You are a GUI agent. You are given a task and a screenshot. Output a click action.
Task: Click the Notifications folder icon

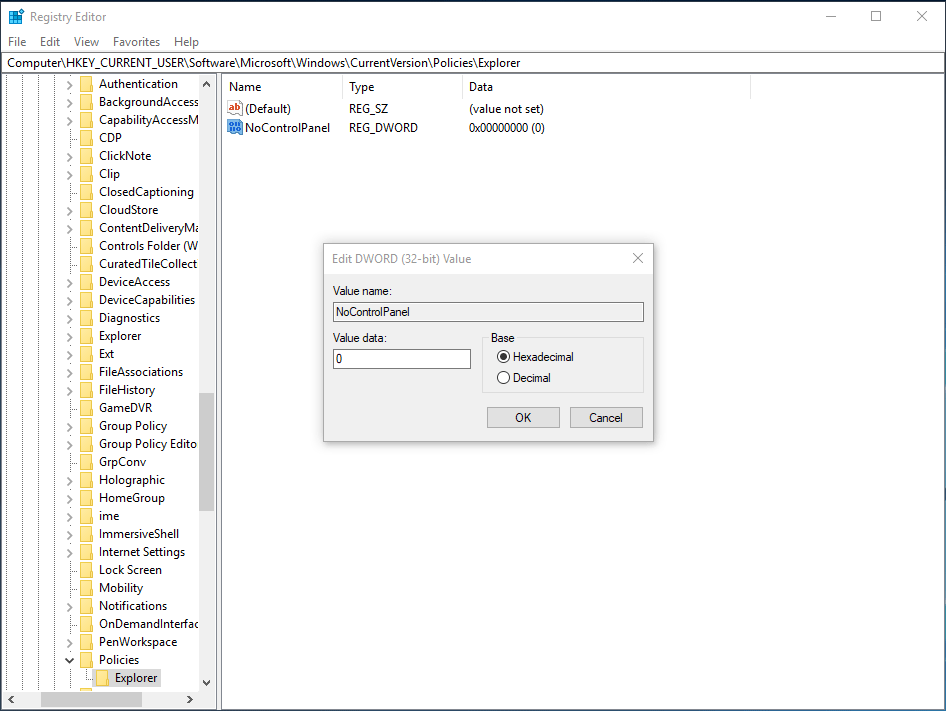87,606
